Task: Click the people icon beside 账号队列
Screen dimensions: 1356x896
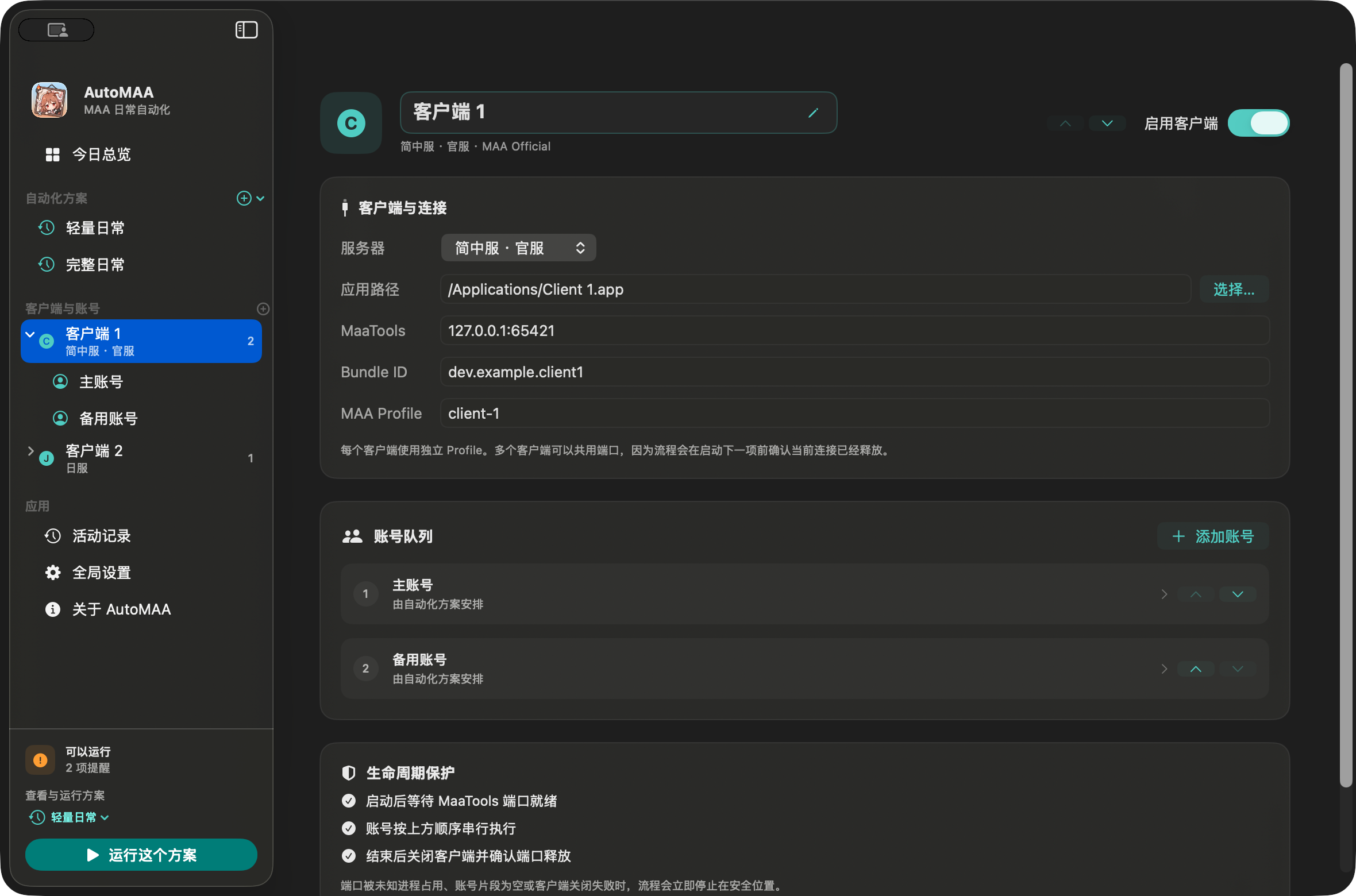Action: 352,536
